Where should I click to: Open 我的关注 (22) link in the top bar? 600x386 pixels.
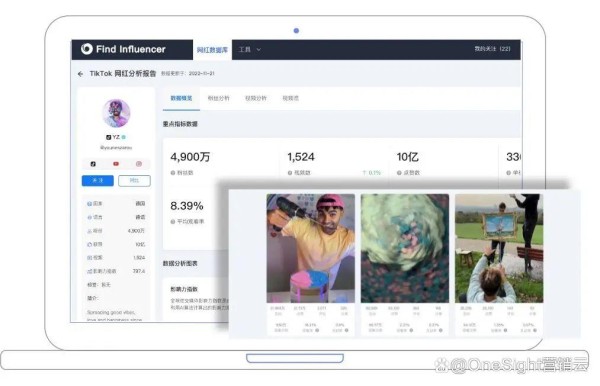coord(492,49)
